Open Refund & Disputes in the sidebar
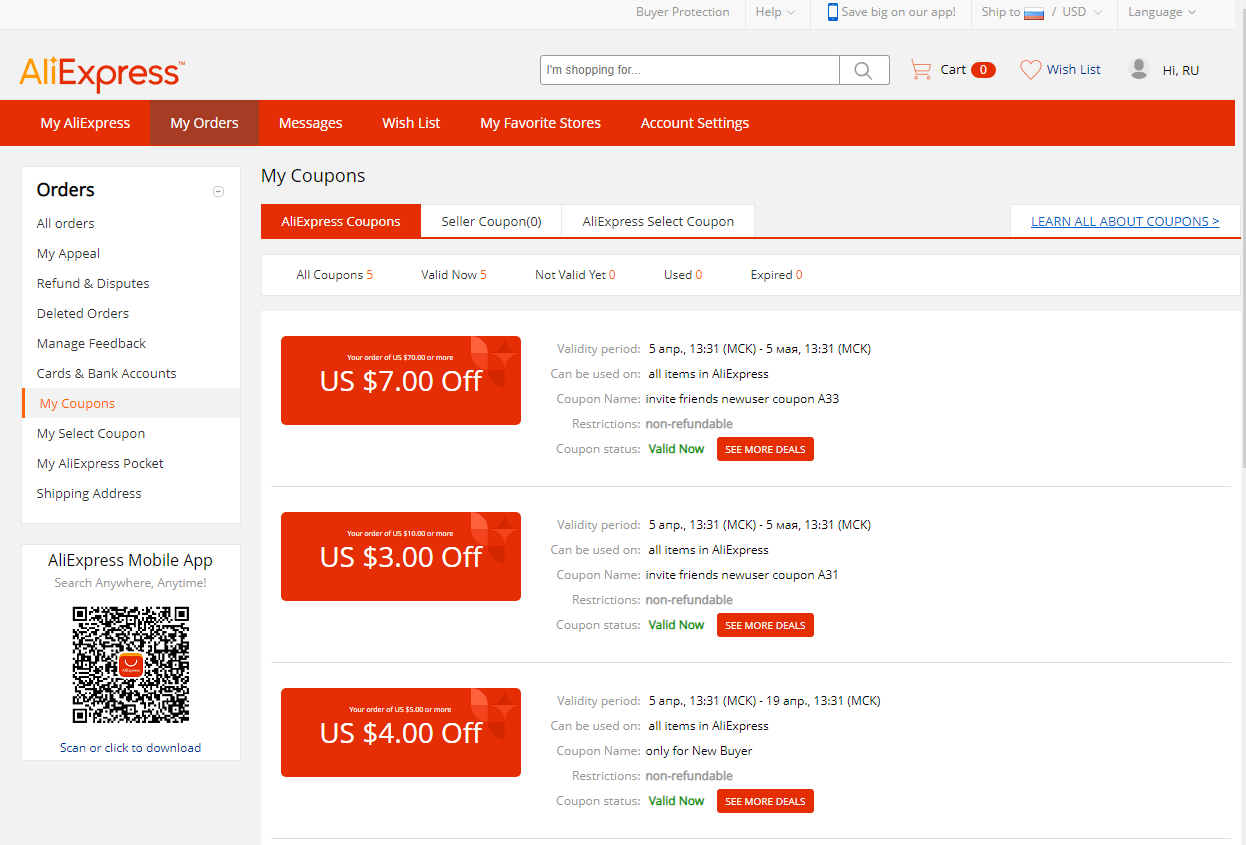 tap(93, 283)
